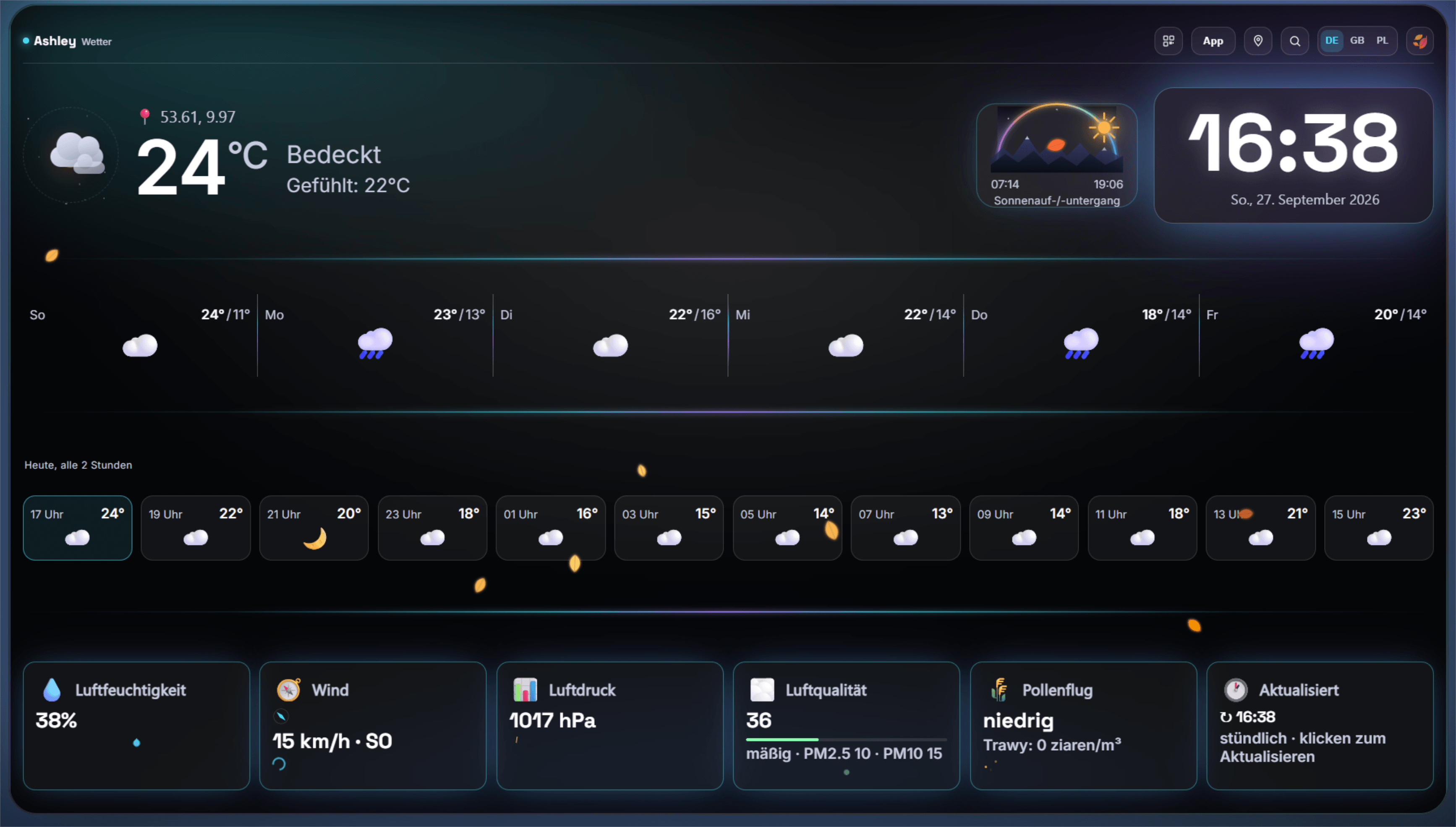Screen dimensions: 1456x827
Task: Switch language to GB
Action: 1357,40
